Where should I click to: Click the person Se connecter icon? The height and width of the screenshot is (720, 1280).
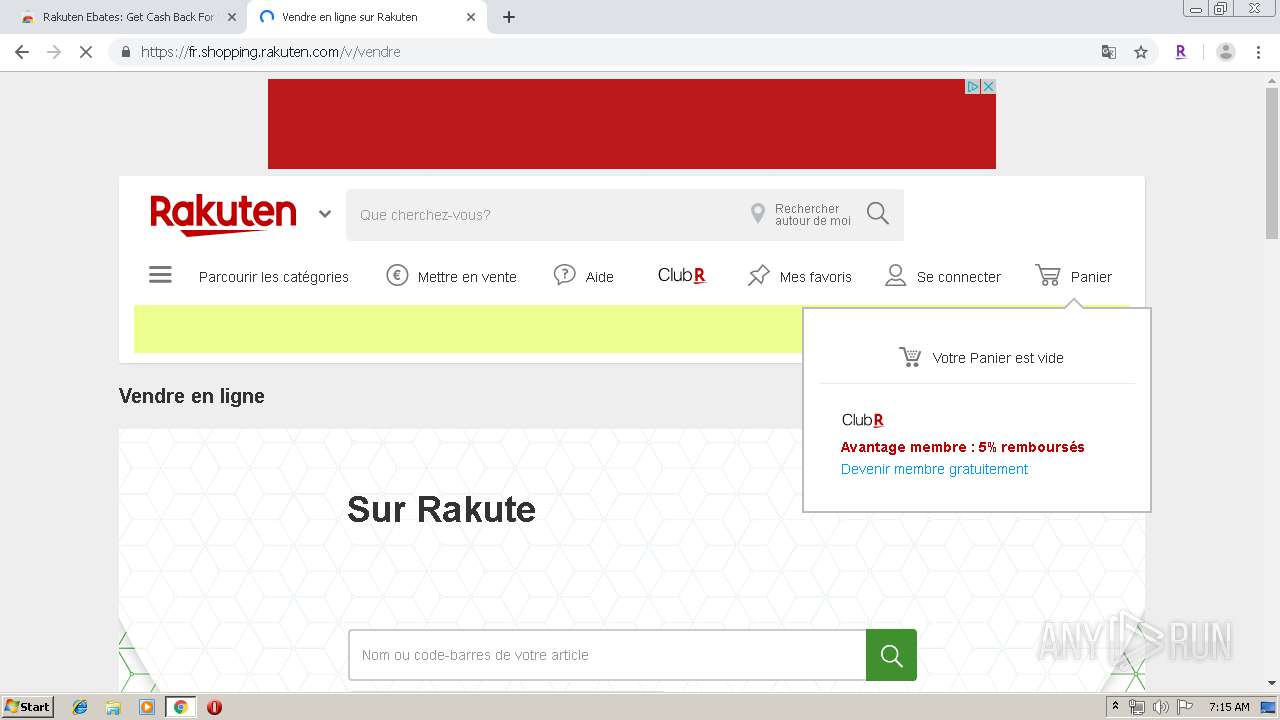896,275
